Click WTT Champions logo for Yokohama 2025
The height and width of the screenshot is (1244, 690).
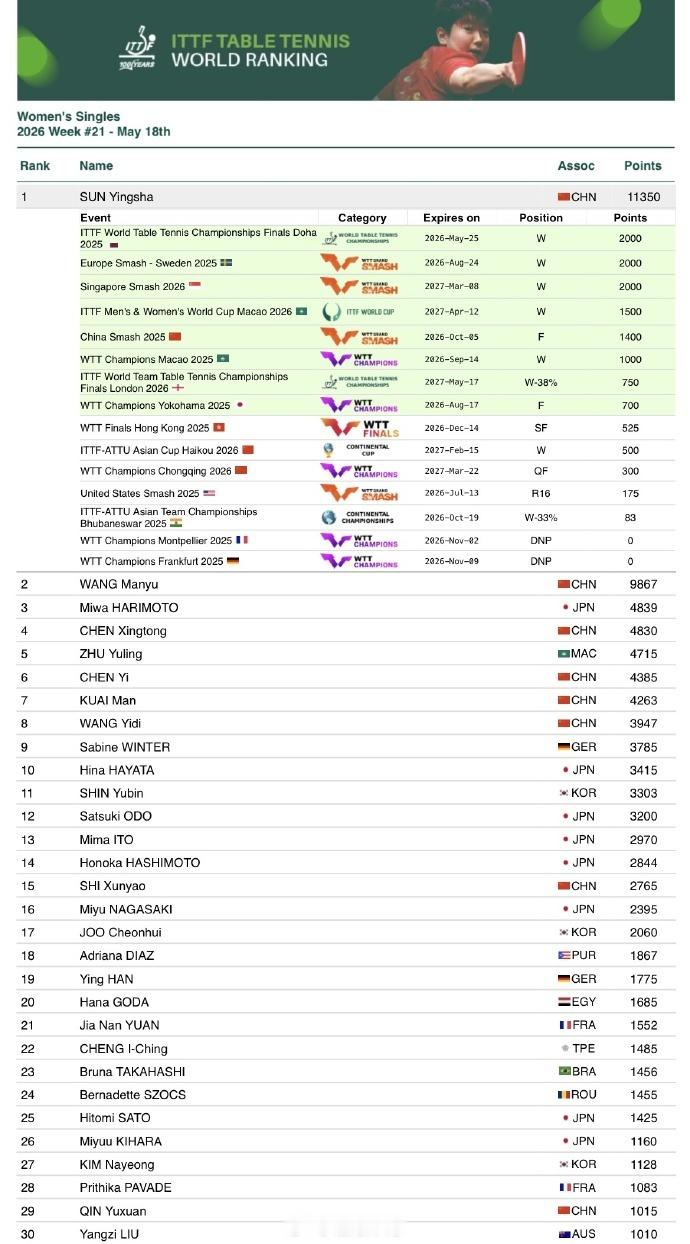tap(359, 405)
